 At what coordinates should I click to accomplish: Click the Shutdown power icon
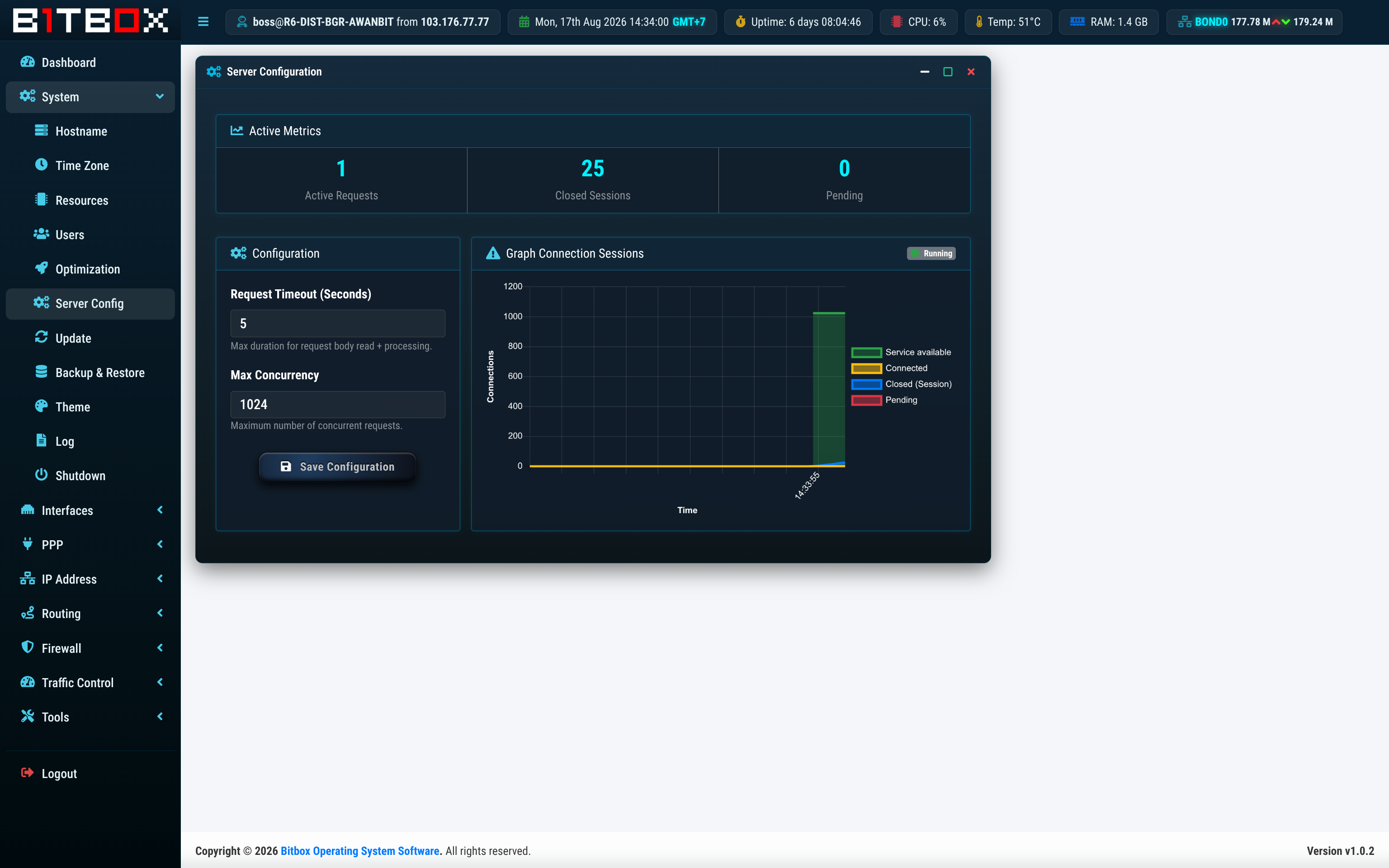(x=41, y=475)
